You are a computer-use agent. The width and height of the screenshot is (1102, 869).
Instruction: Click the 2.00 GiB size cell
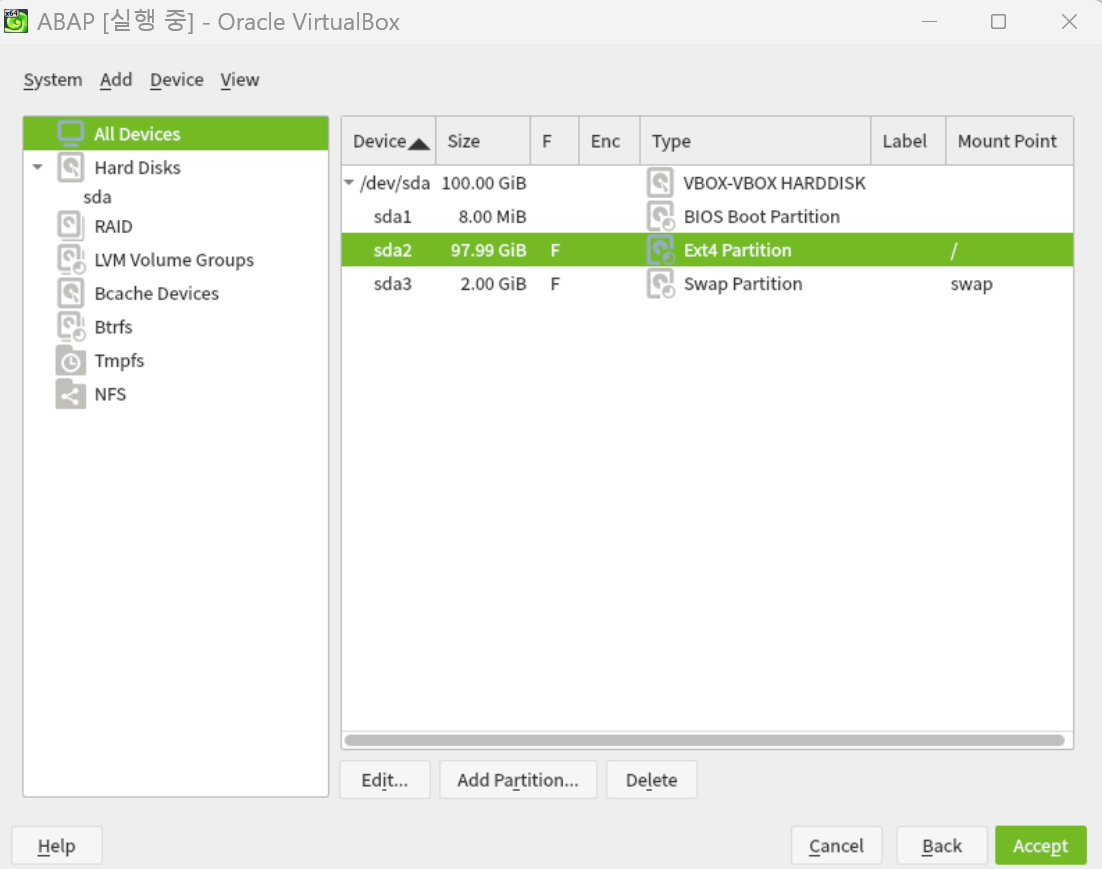[x=493, y=284]
